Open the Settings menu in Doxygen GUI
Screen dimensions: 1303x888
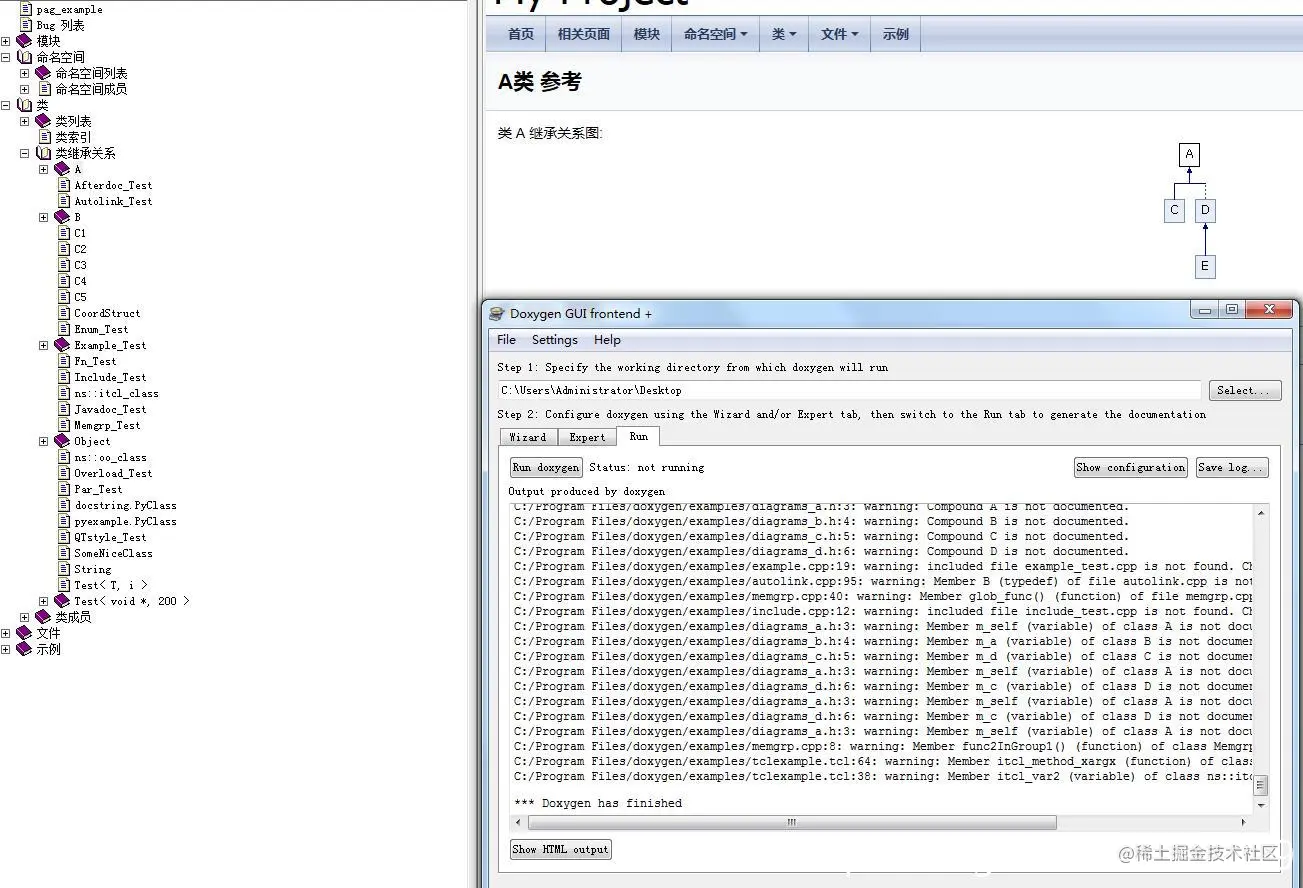coord(555,340)
